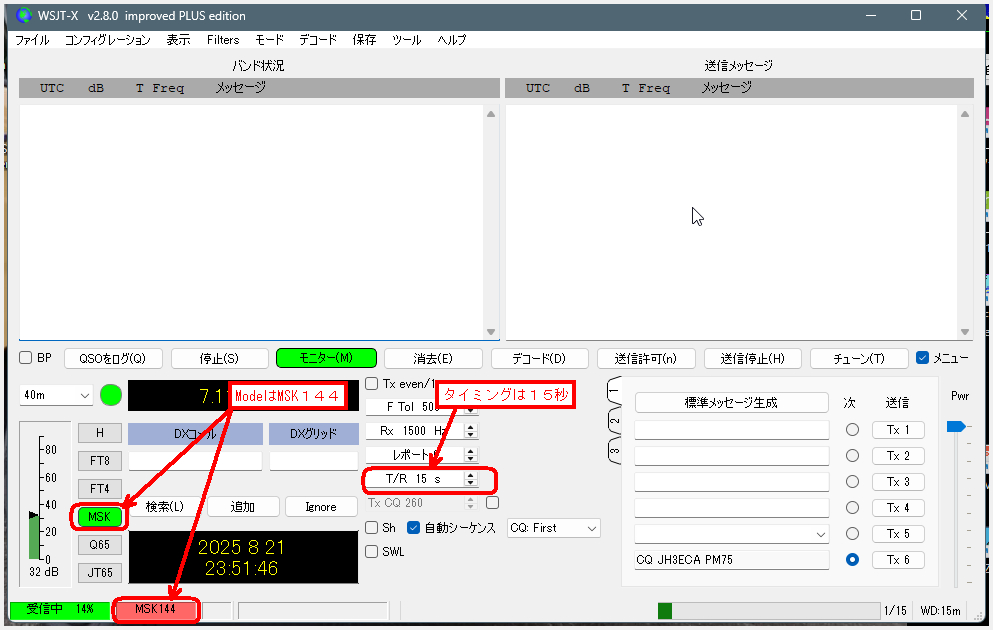Click the 送信停止(H) button
The image size is (993, 630).
(752, 358)
